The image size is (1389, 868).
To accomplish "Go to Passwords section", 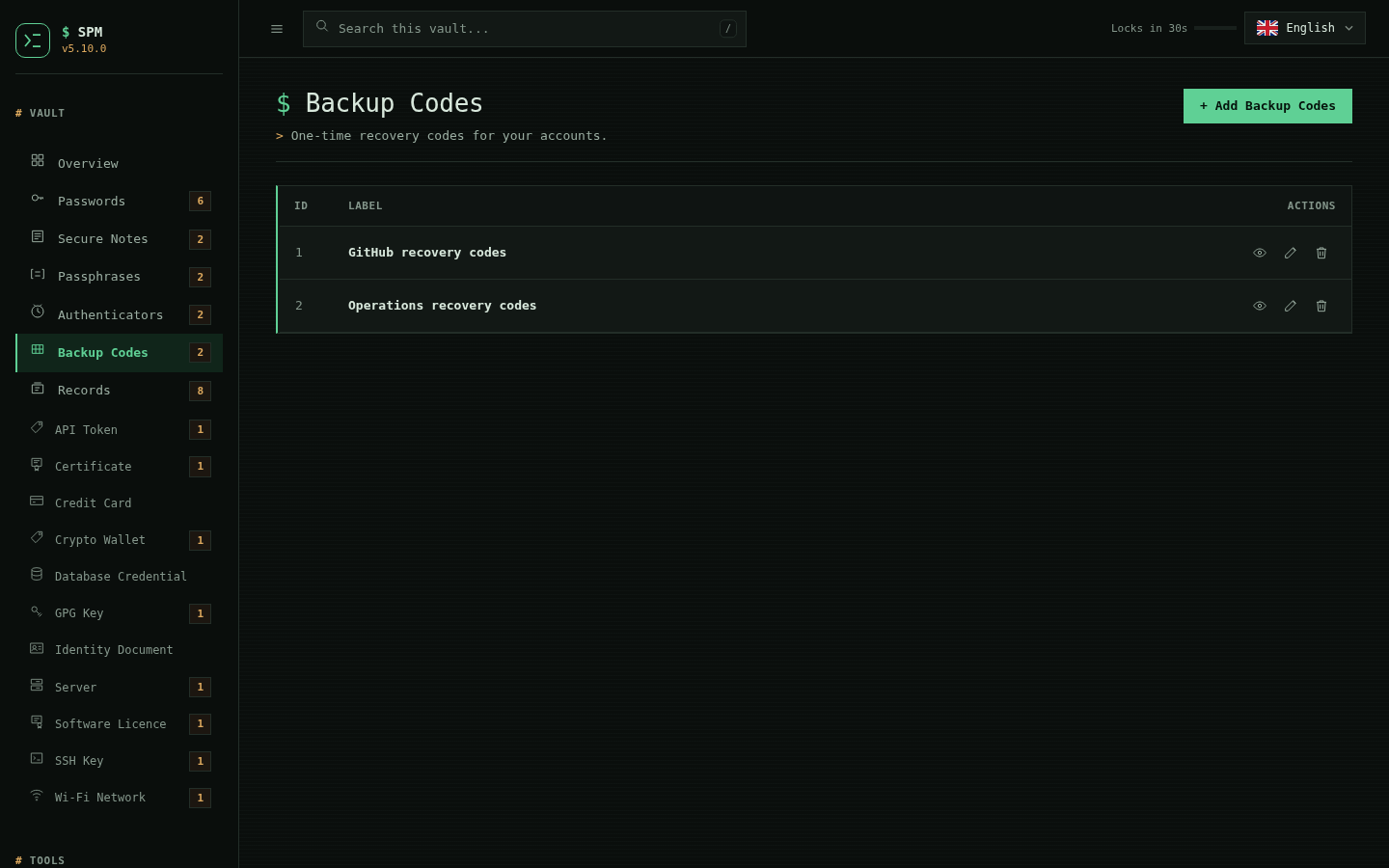I will (x=120, y=201).
